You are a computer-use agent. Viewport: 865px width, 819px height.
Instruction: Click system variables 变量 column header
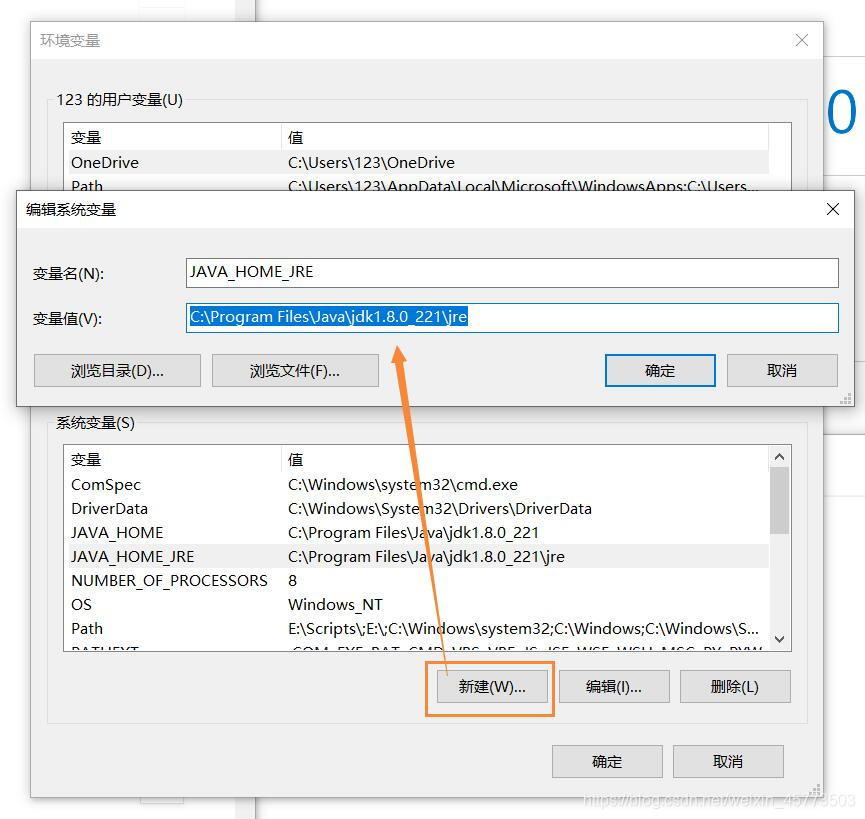[173, 459]
